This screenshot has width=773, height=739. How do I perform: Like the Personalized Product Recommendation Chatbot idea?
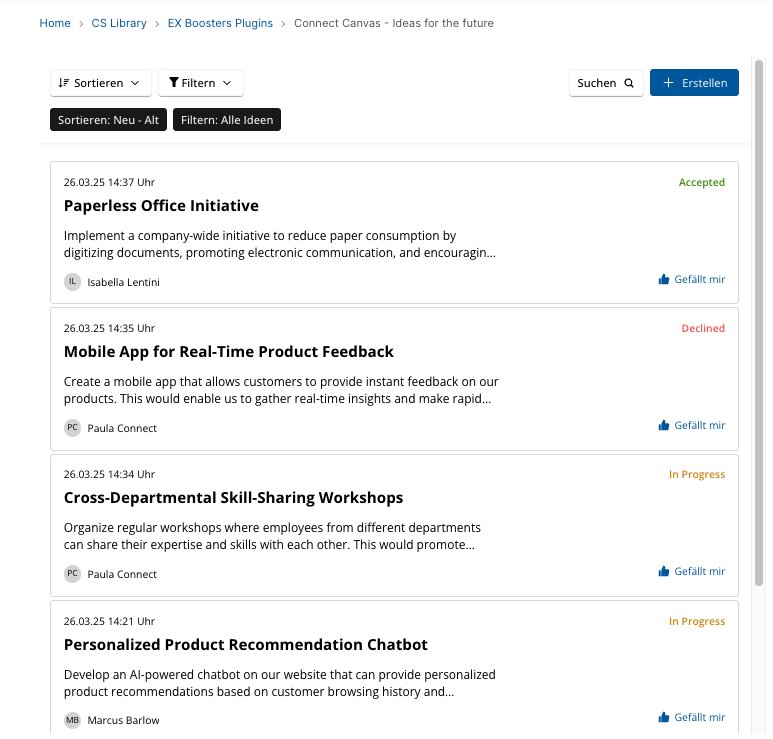pos(692,717)
